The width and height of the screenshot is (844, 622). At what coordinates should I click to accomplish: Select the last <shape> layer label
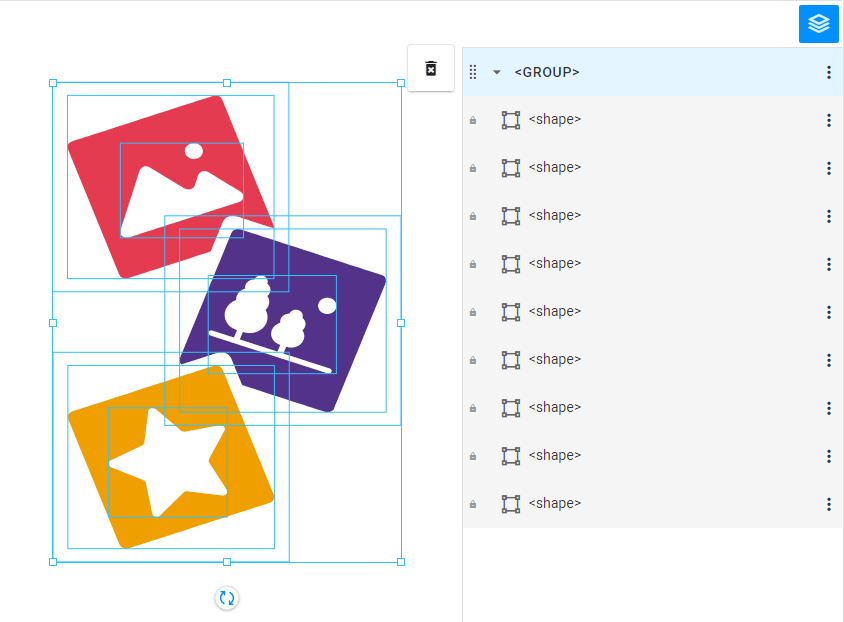pos(555,503)
